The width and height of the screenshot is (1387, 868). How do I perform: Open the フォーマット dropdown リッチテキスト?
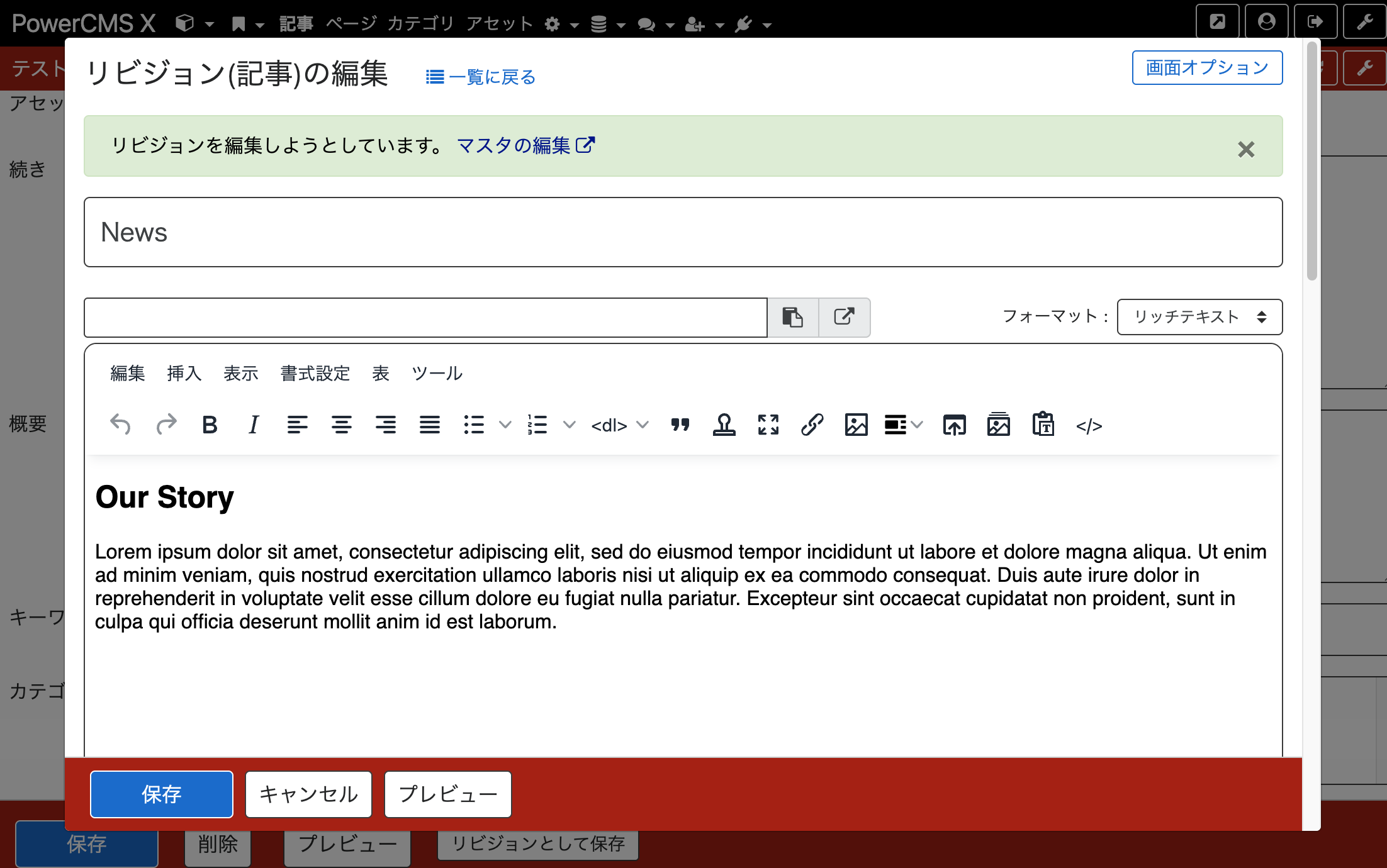pos(1199,317)
